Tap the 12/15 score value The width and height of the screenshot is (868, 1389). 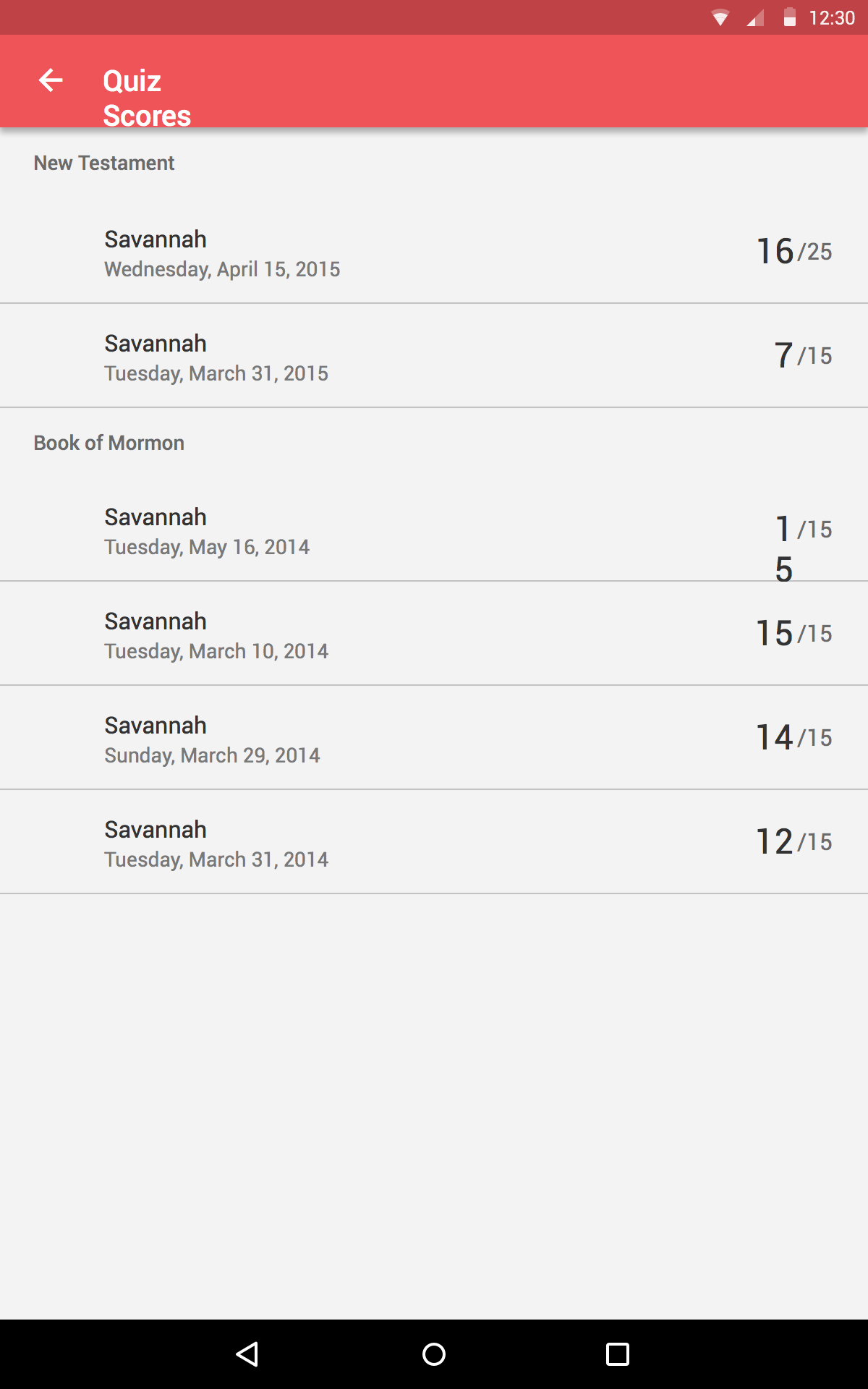tap(793, 841)
